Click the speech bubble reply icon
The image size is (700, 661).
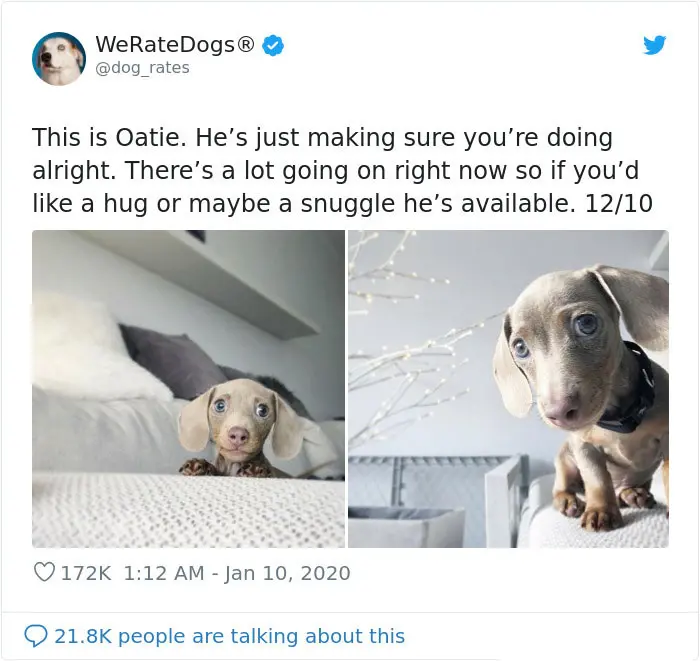tap(35, 636)
